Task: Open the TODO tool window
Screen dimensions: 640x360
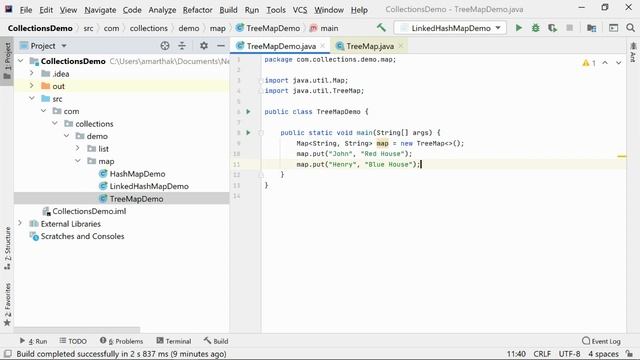Action: pyautogui.click(x=73, y=341)
